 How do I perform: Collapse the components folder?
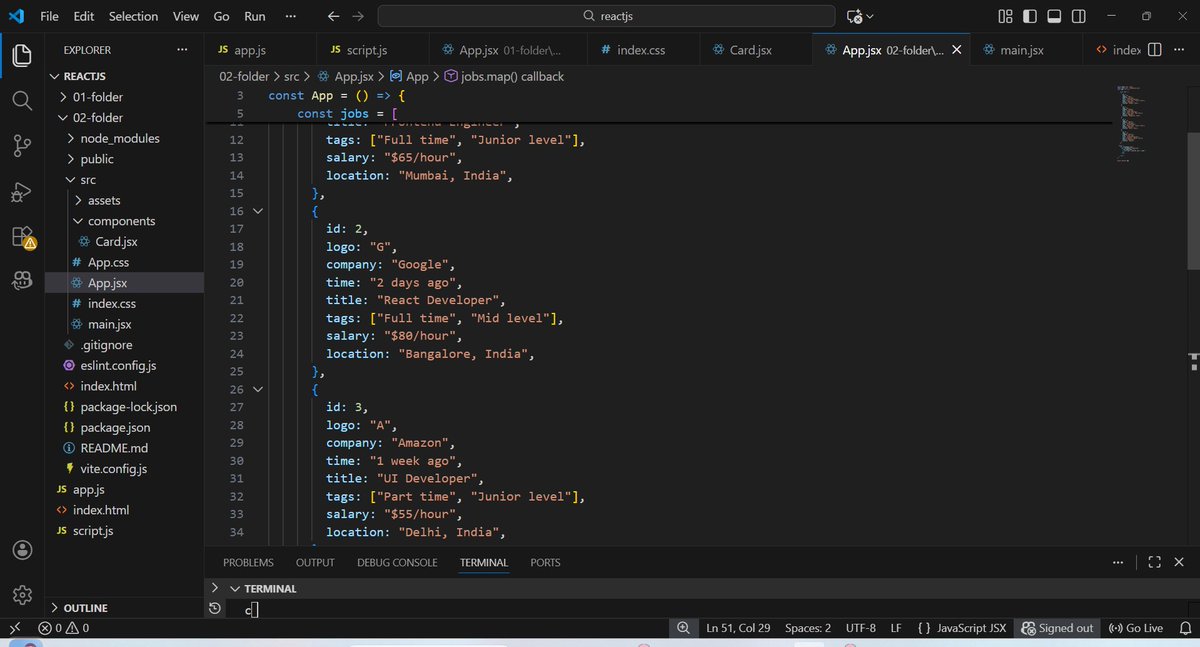(79, 221)
